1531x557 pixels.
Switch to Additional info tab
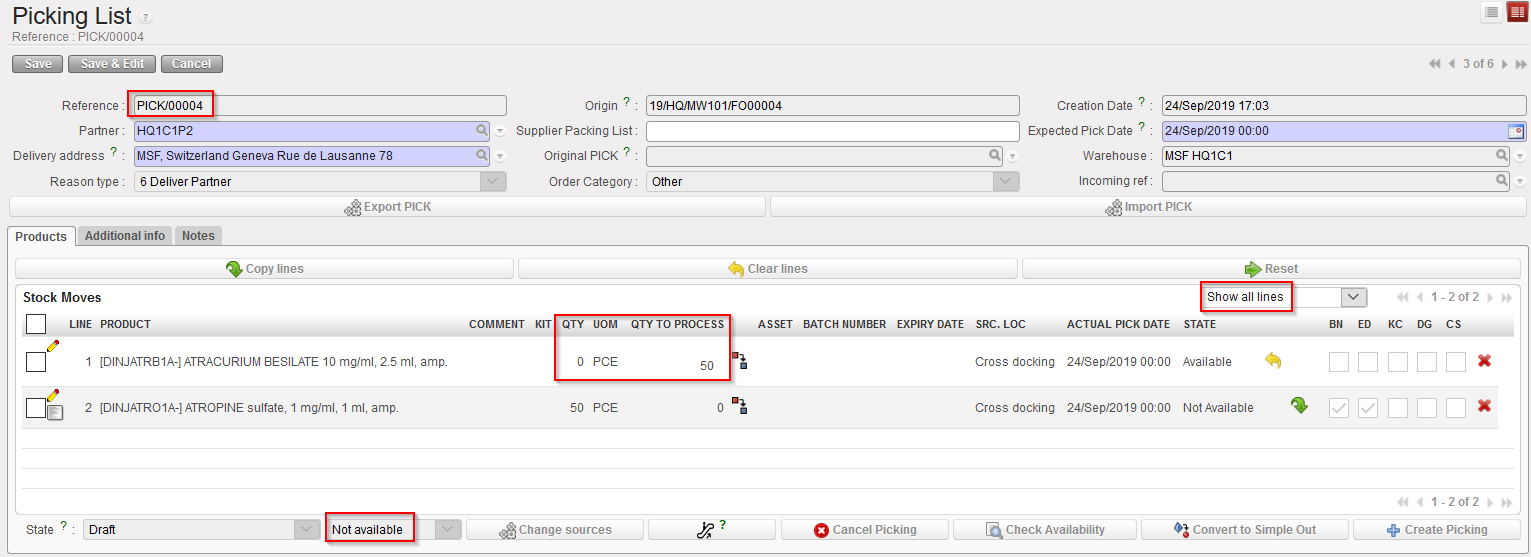(125, 236)
